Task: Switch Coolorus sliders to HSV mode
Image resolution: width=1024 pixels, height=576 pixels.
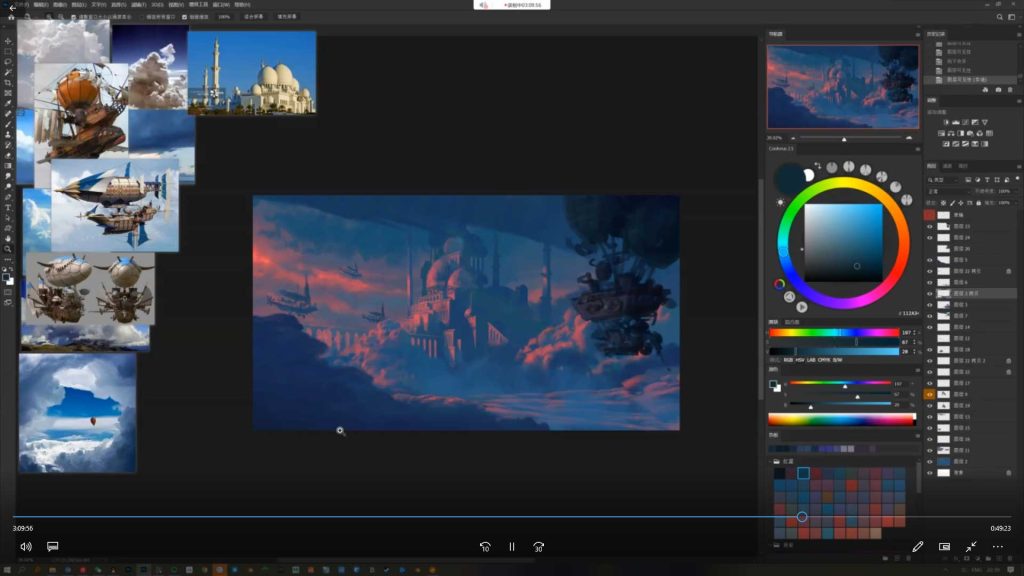Action: point(799,360)
